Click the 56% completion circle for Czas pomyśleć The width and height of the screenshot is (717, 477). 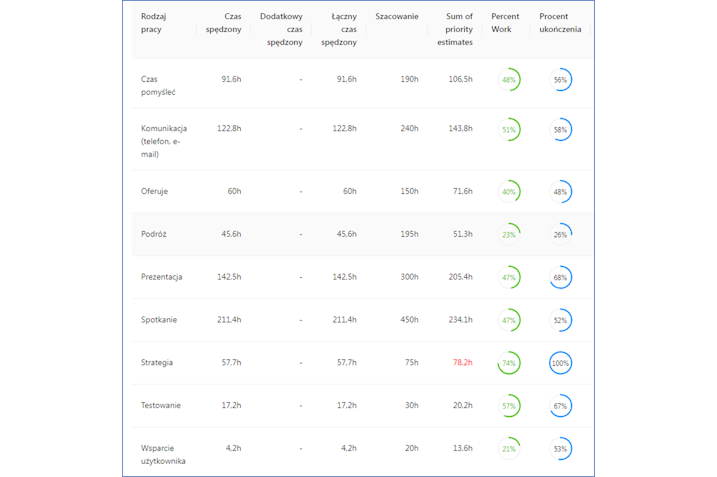[x=560, y=80]
